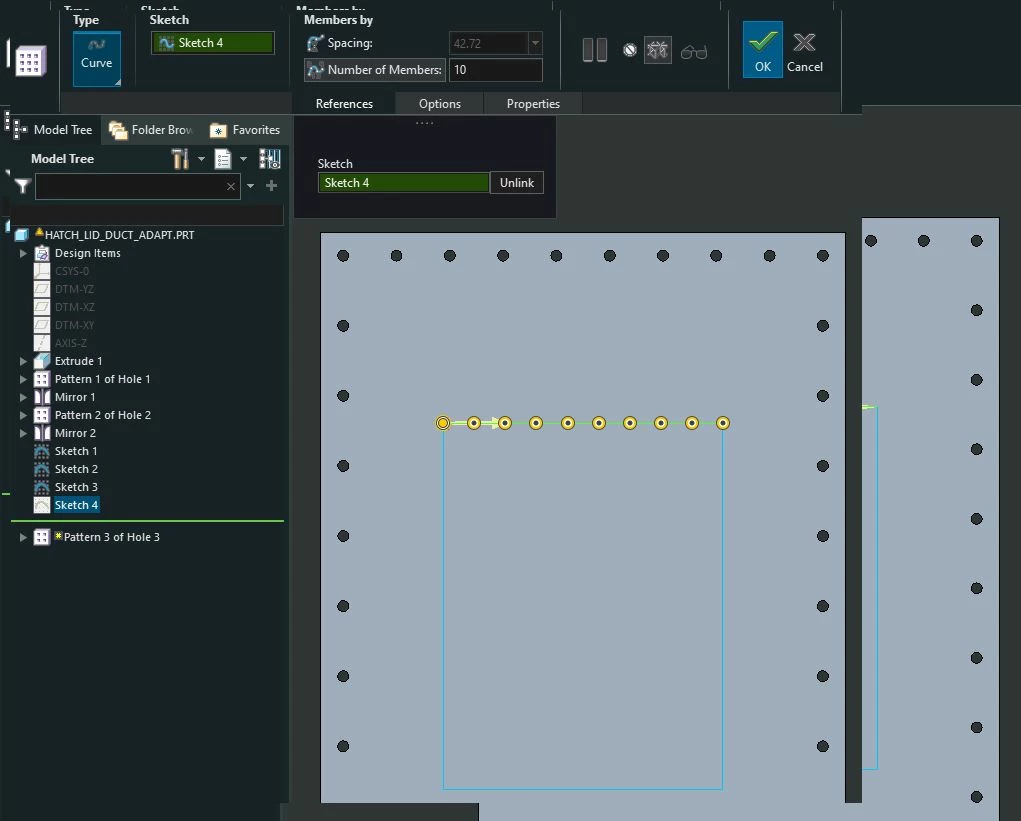Expand Pattern 1 of Hole 1

coord(23,379)
